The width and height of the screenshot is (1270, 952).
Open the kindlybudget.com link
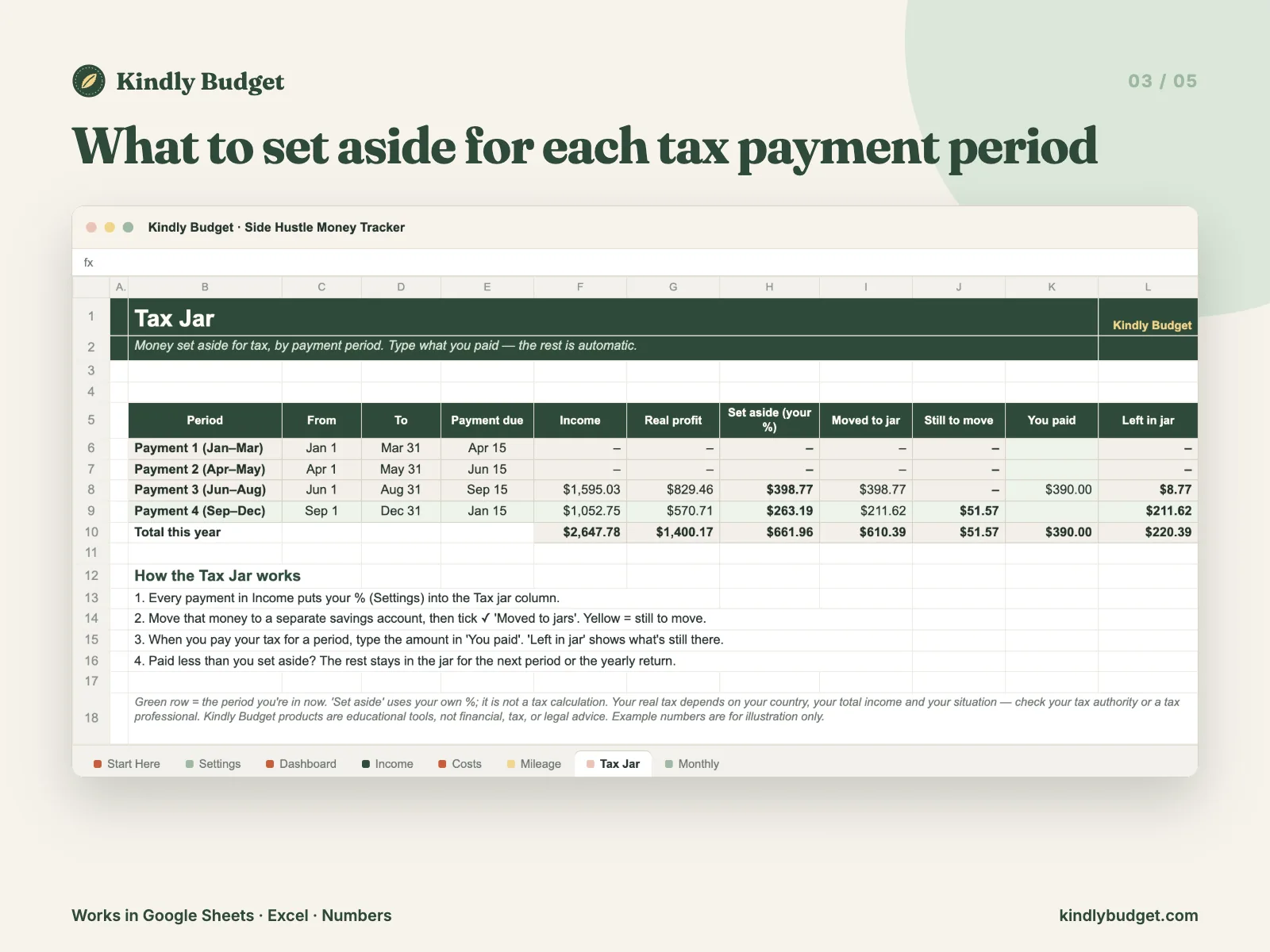coord(1129,916)
